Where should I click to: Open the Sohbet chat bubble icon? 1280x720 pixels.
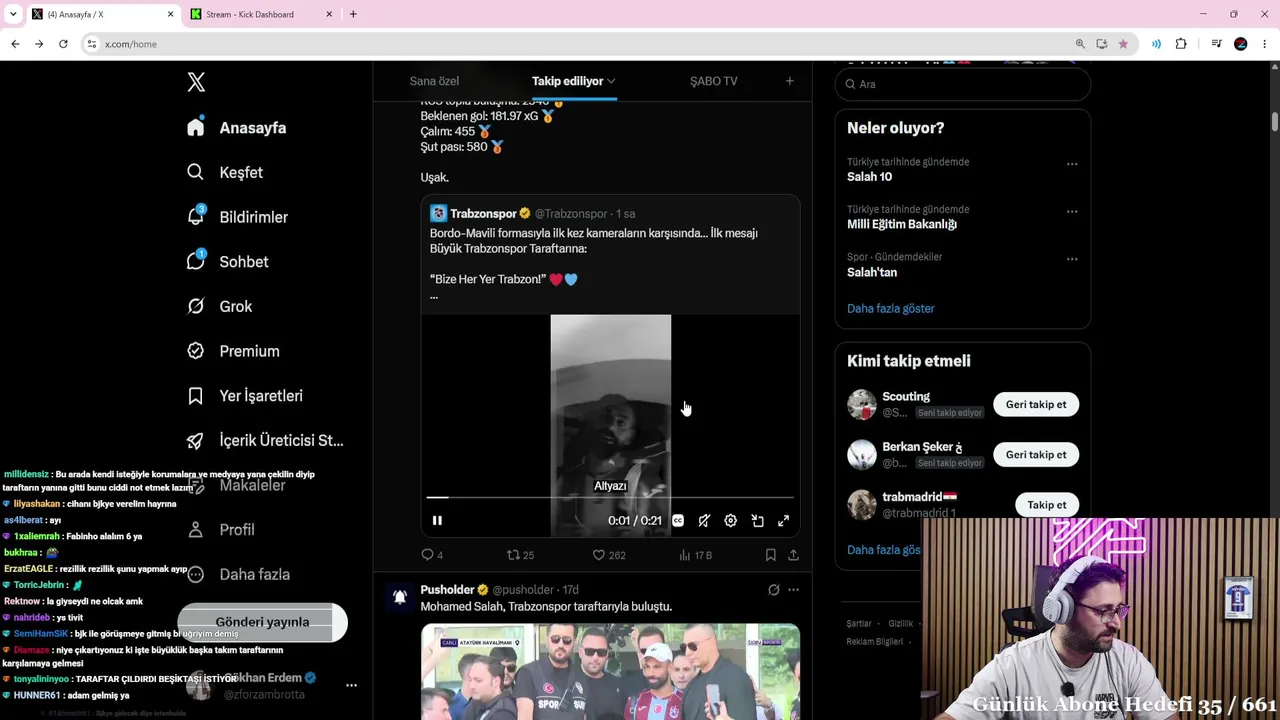(196, 260)
